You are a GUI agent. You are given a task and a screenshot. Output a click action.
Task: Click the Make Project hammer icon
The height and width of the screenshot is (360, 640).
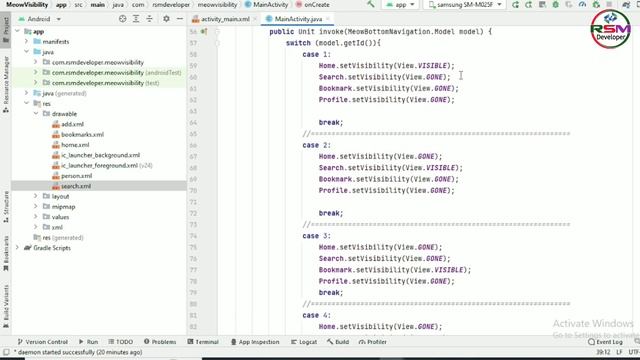[371, 4]
